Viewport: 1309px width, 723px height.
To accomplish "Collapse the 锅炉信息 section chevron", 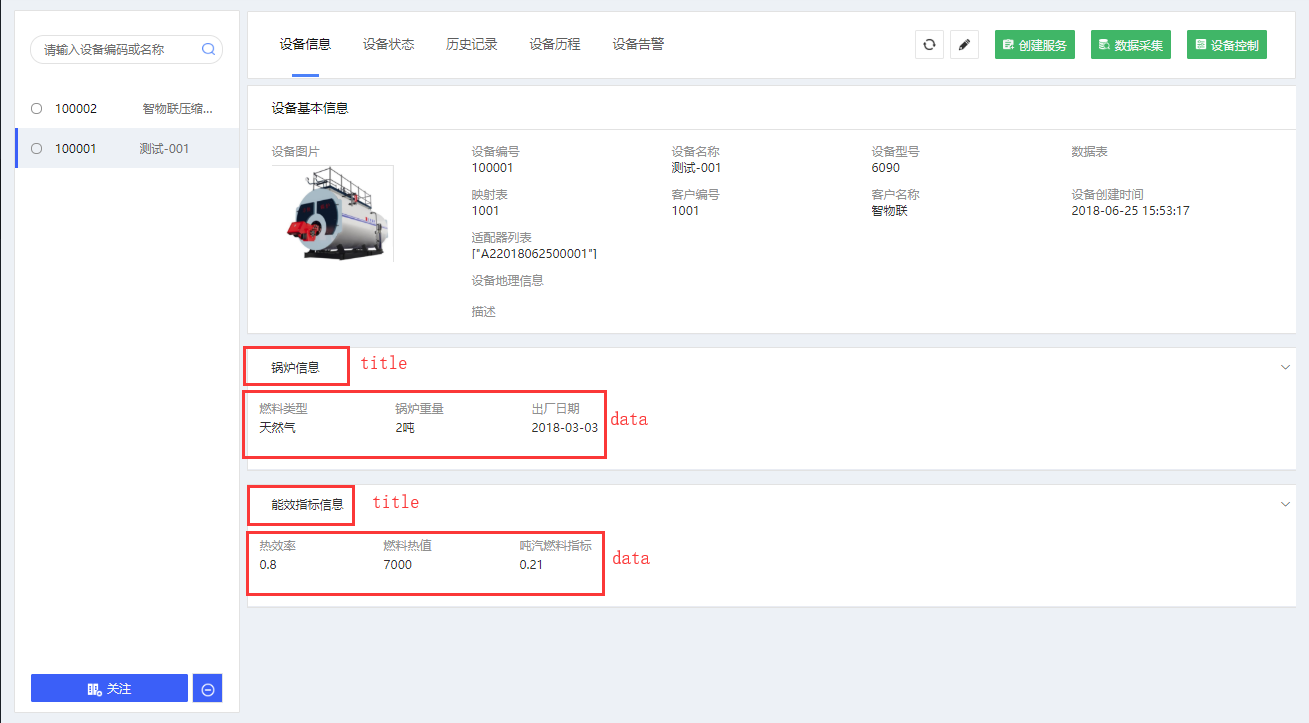I will (1285, 367).
